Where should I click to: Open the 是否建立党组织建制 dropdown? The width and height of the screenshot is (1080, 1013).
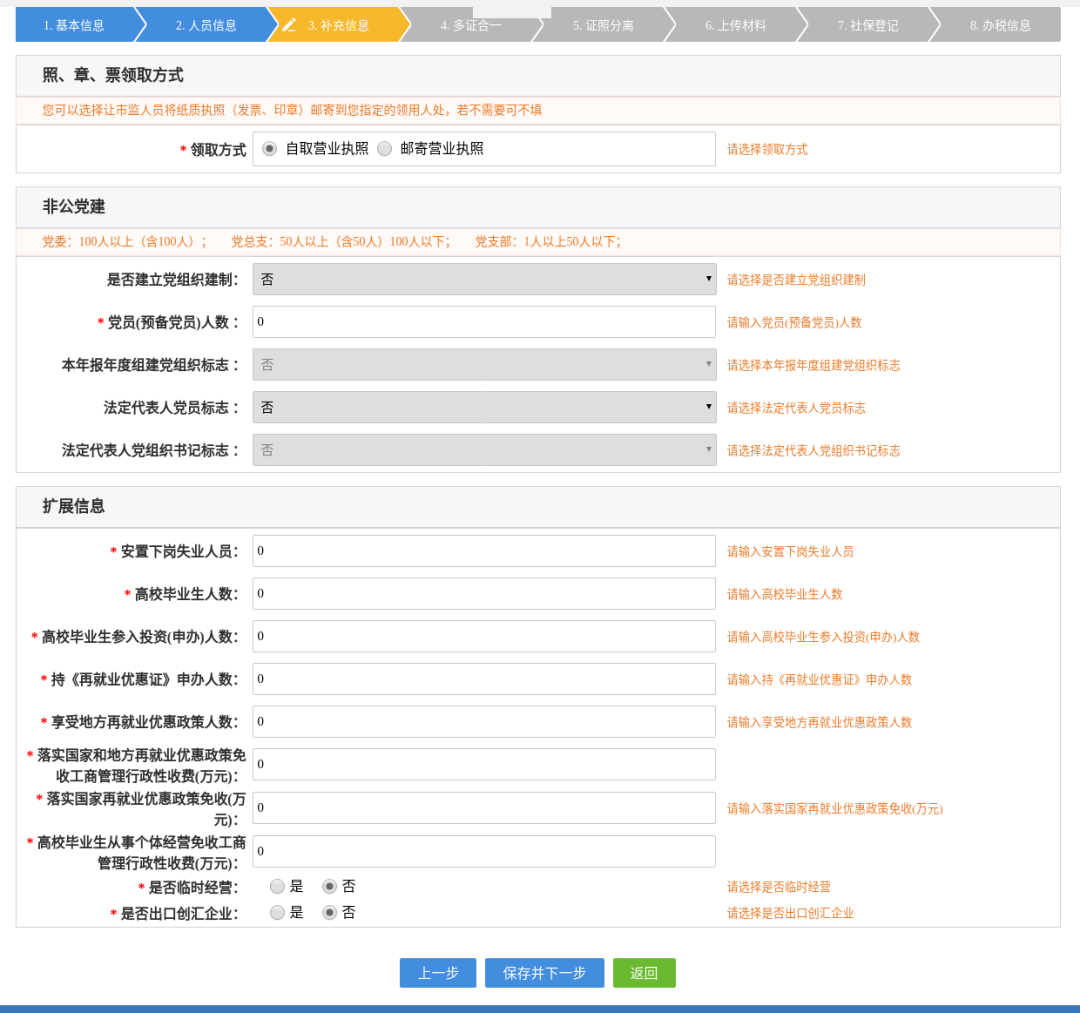tap(484, 280)
